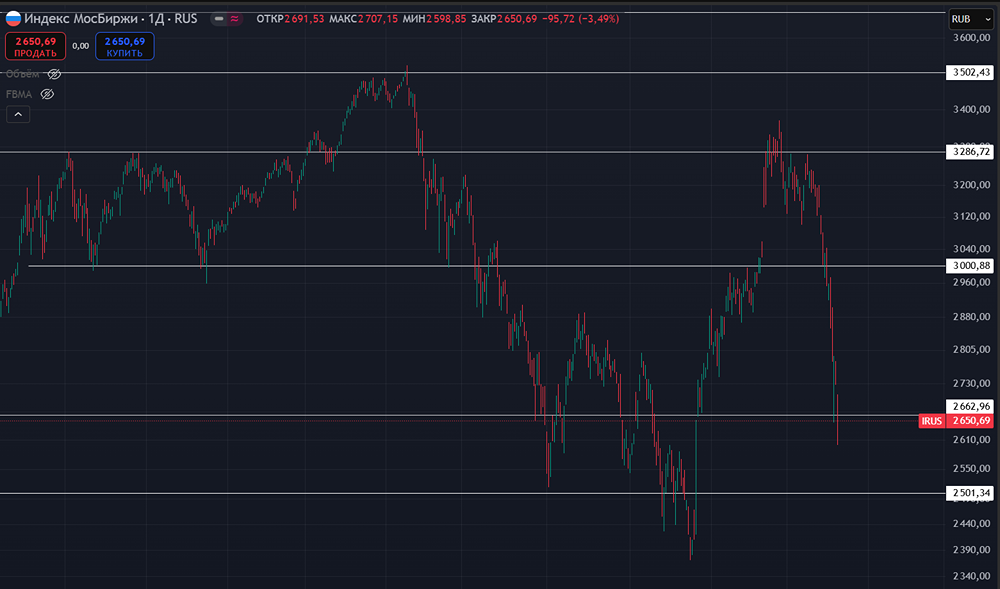Click the 2 340,00 price scale tick
This screenshot has height=589, width=1000.
(971, 576)
